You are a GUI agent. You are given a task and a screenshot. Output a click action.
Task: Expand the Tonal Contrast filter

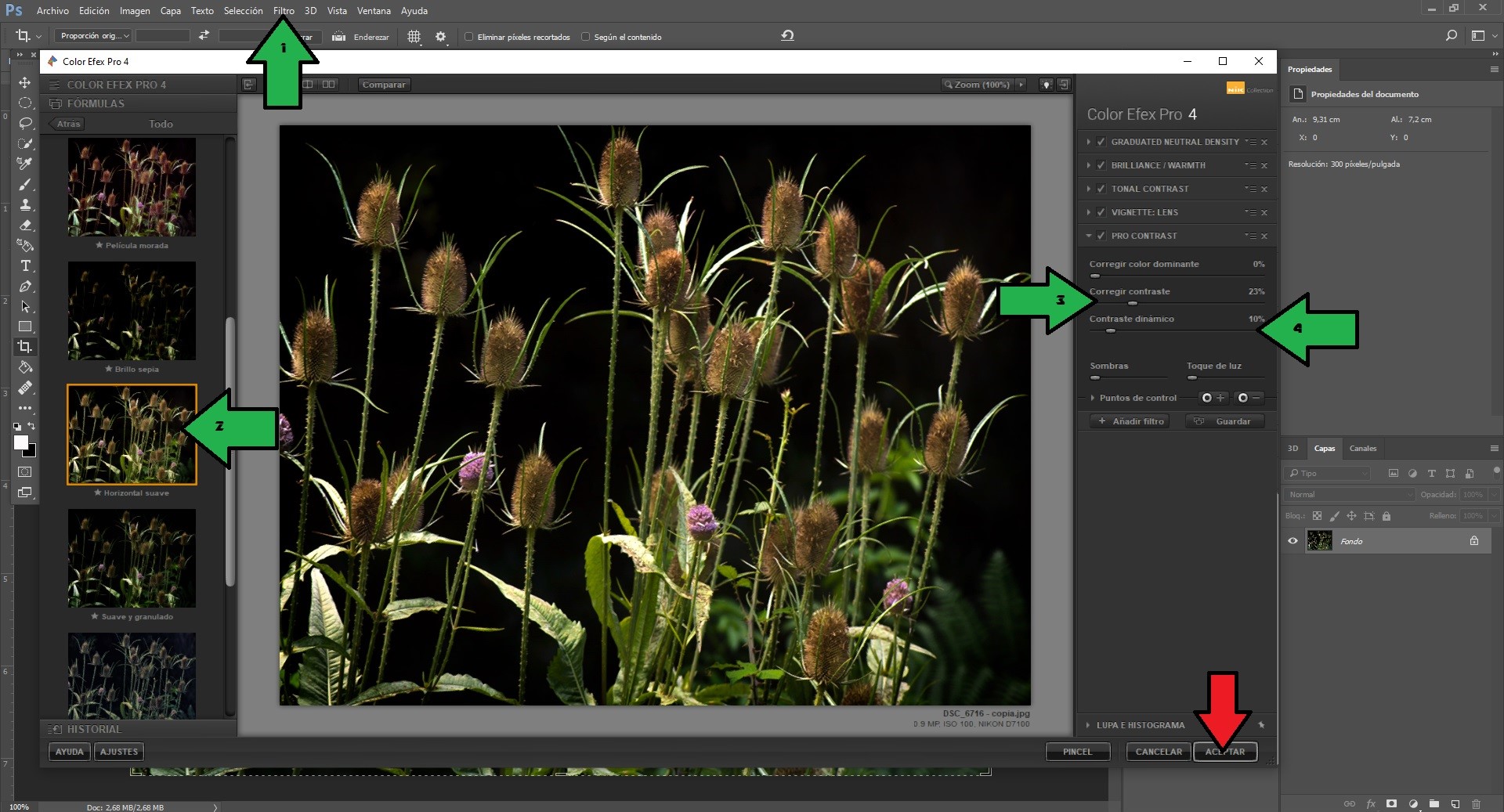1089,189
